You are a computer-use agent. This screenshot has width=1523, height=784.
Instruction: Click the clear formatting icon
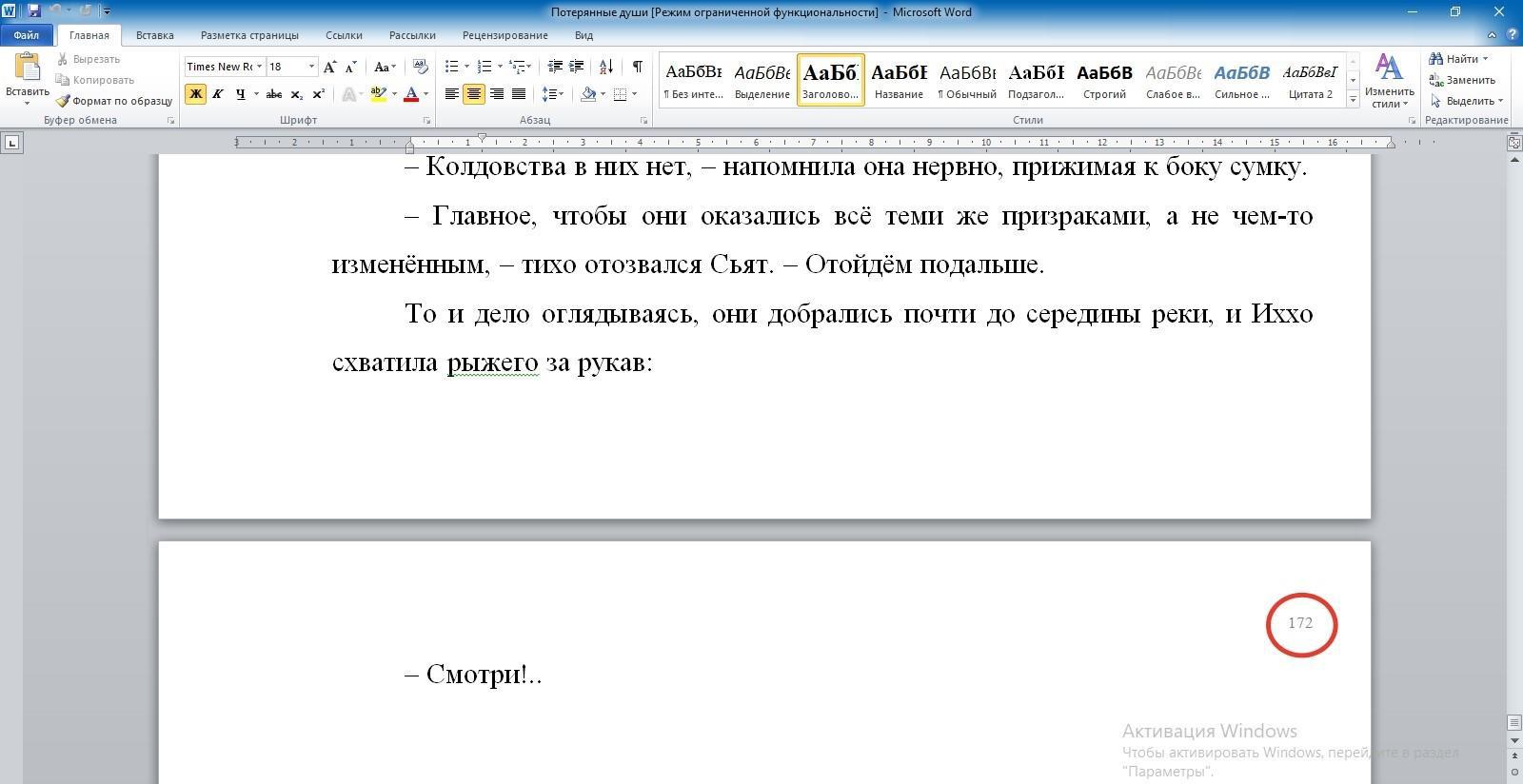click(x=420, y=67)
